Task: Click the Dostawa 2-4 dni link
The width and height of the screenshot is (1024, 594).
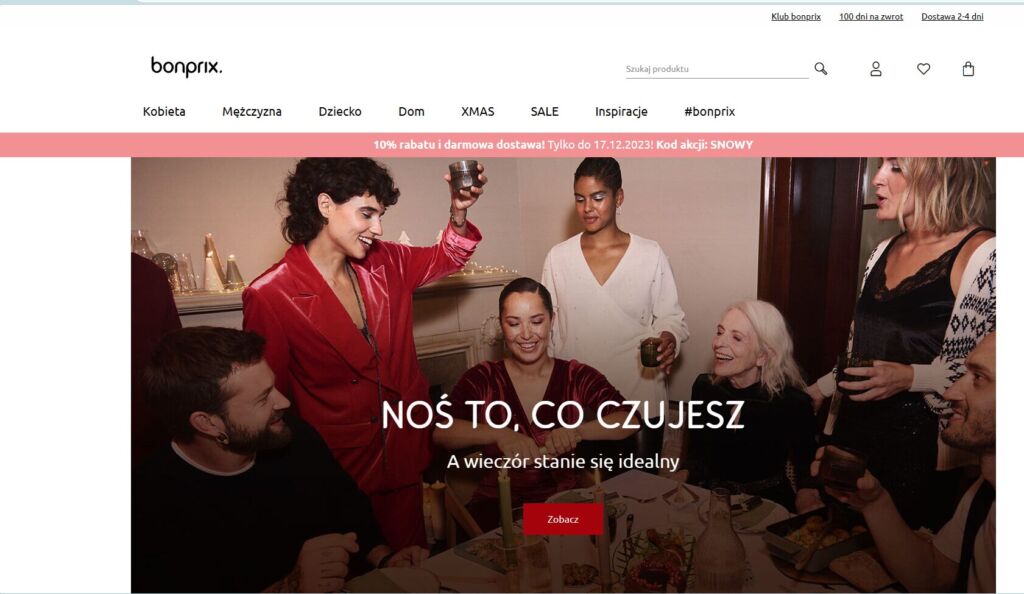Action: [x=952, y=17]
